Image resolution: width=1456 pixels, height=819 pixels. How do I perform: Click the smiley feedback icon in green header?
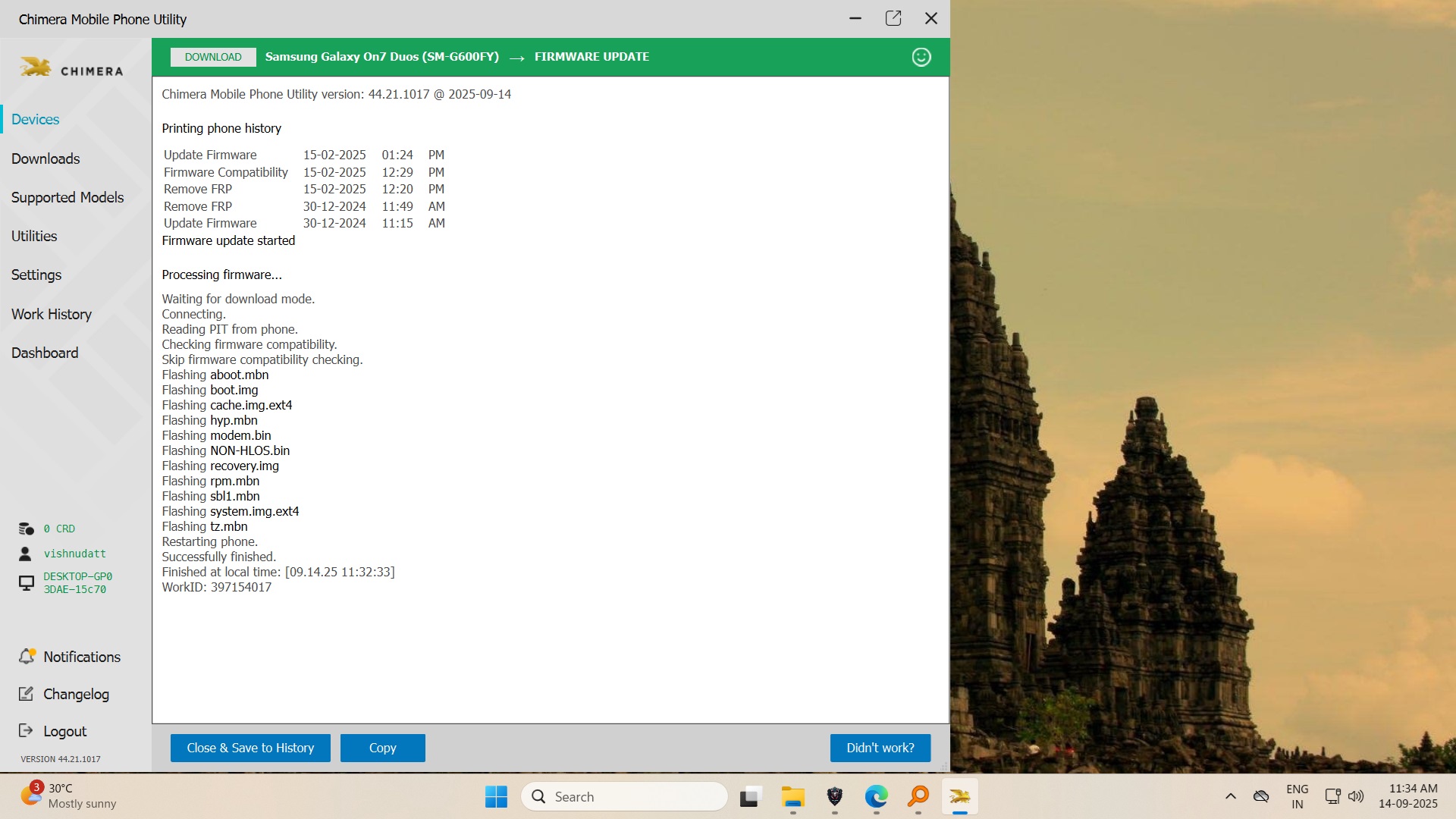(x=921, y=57)
